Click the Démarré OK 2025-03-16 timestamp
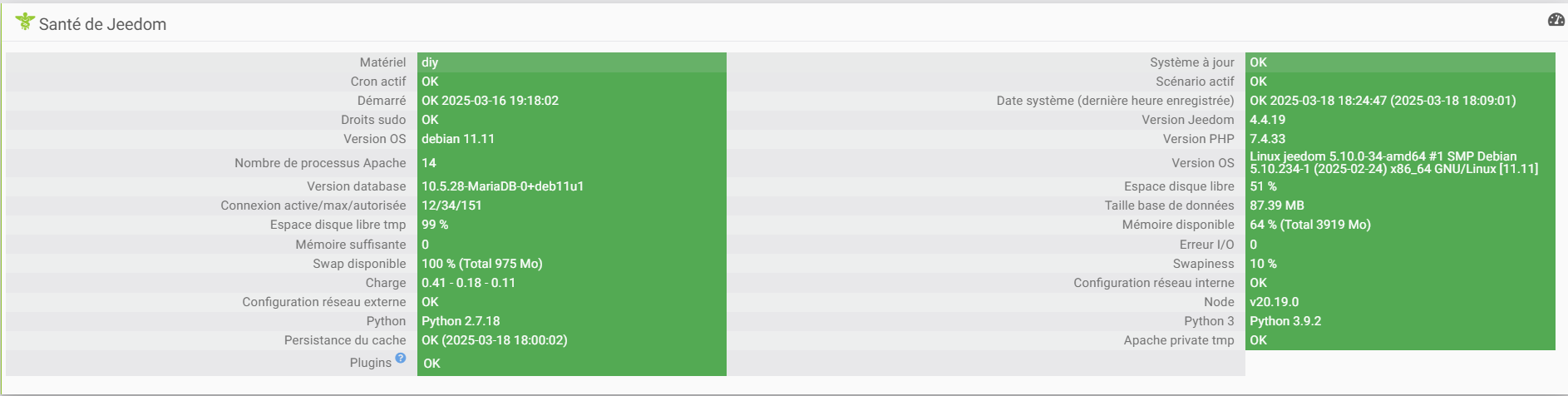 click(490, 101)
